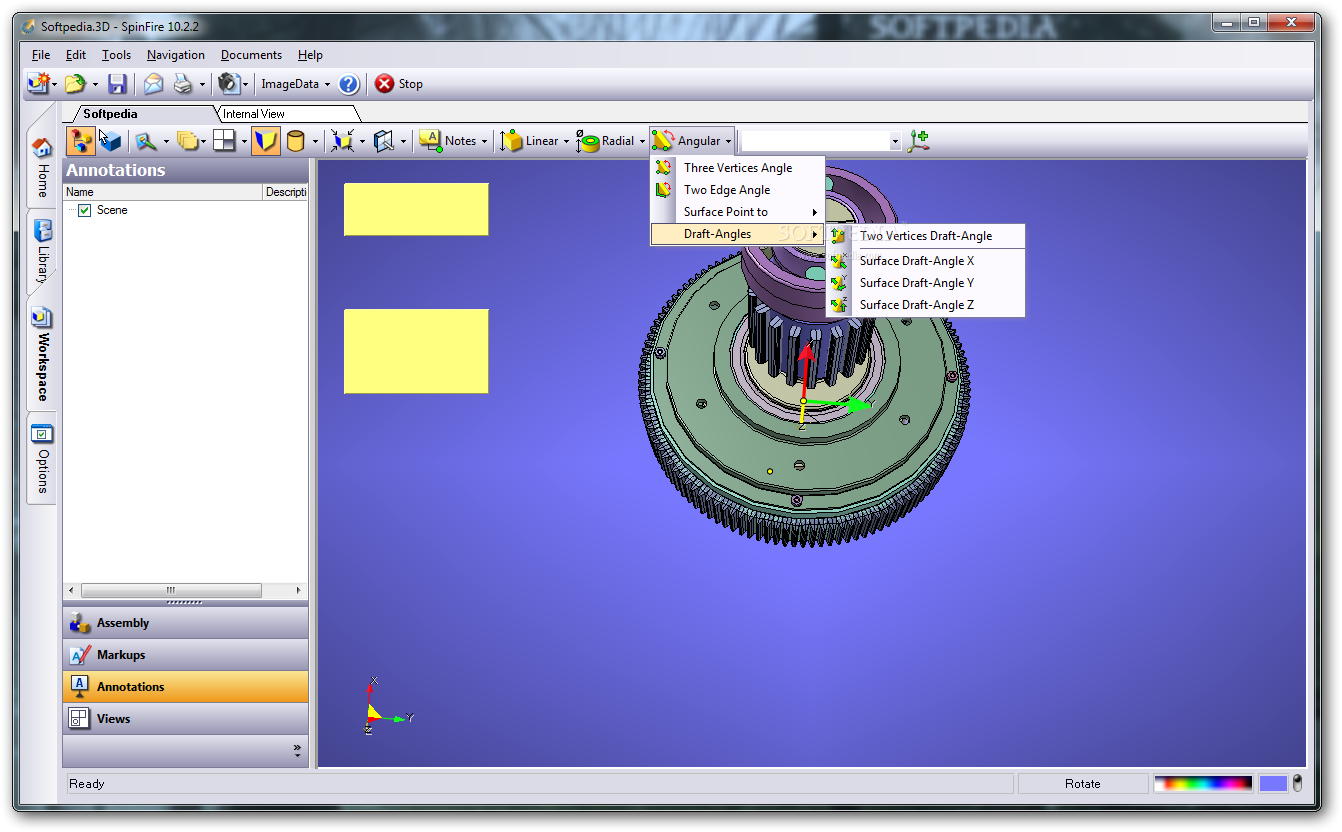Click the cross-section box icon
Screen dimensions: 1342x832
(384, 141)
